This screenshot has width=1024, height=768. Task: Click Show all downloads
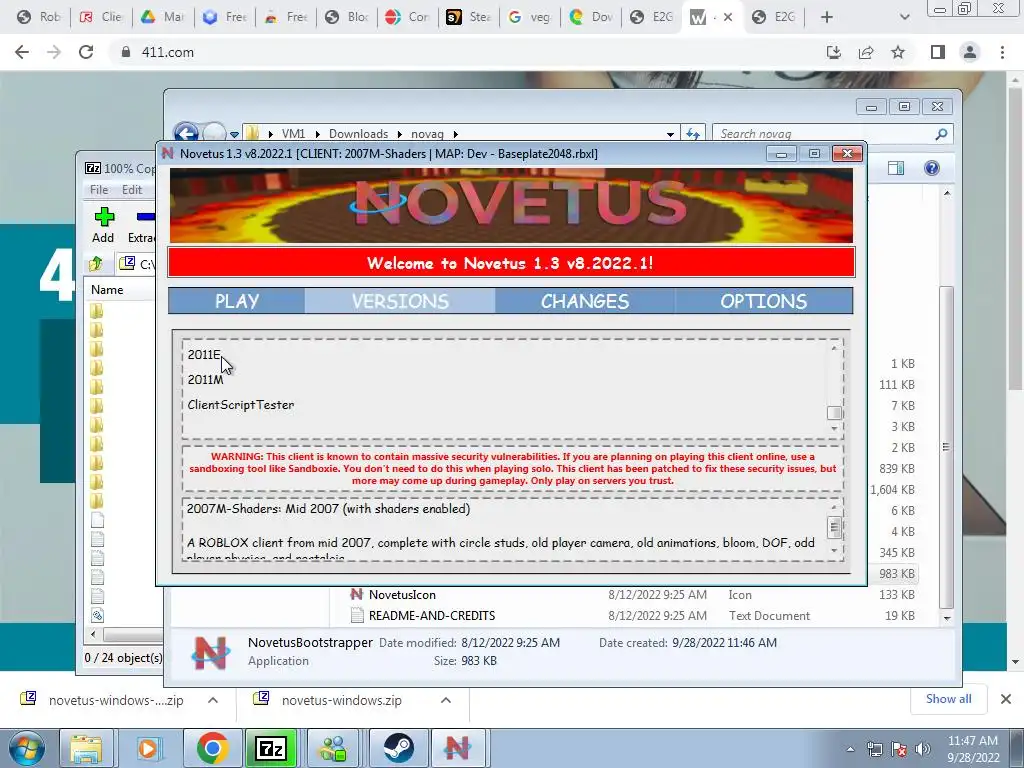coord(948,699)
